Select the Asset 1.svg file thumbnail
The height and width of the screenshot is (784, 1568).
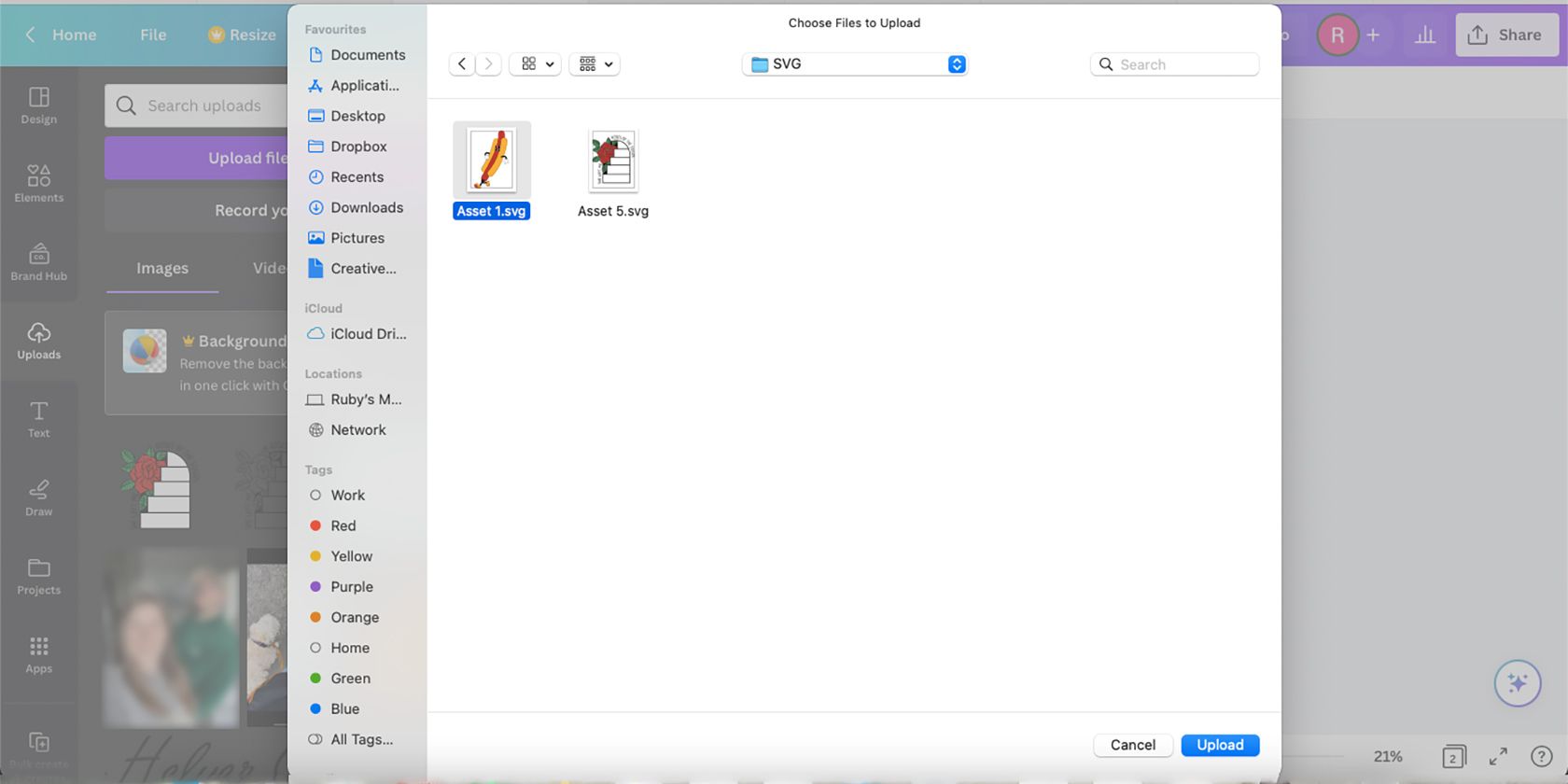click(492, 160)
